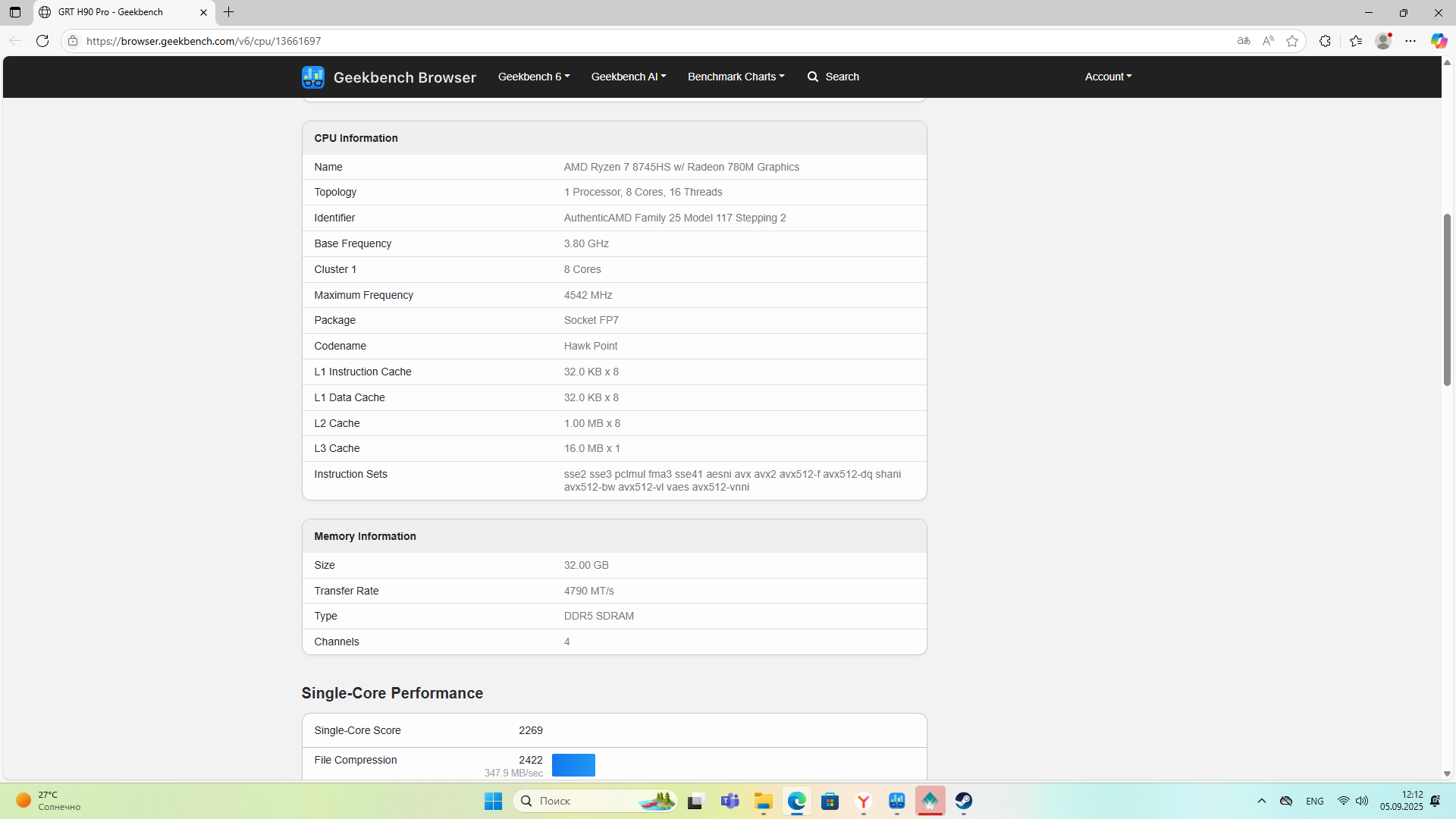Open browser extensions puzzle icon
This screenshot has width=1456, height=819.
[1325, 41]
